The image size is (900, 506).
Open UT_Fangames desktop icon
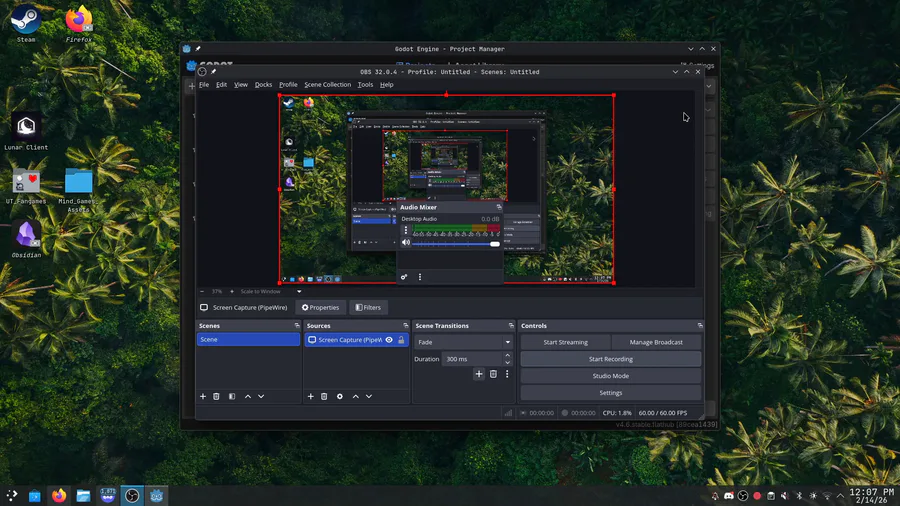[26, 186]
